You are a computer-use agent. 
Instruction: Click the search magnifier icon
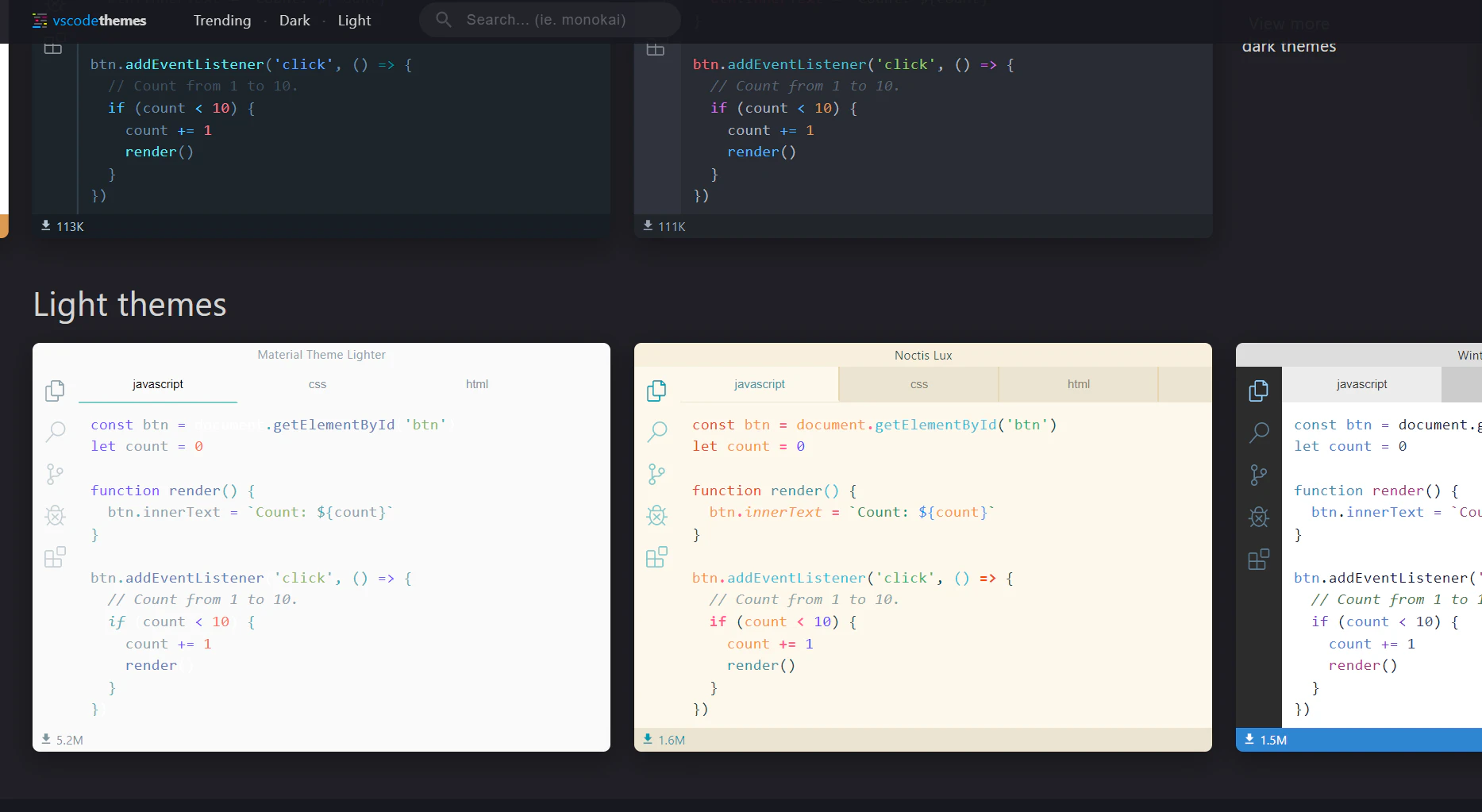point(444,20)
